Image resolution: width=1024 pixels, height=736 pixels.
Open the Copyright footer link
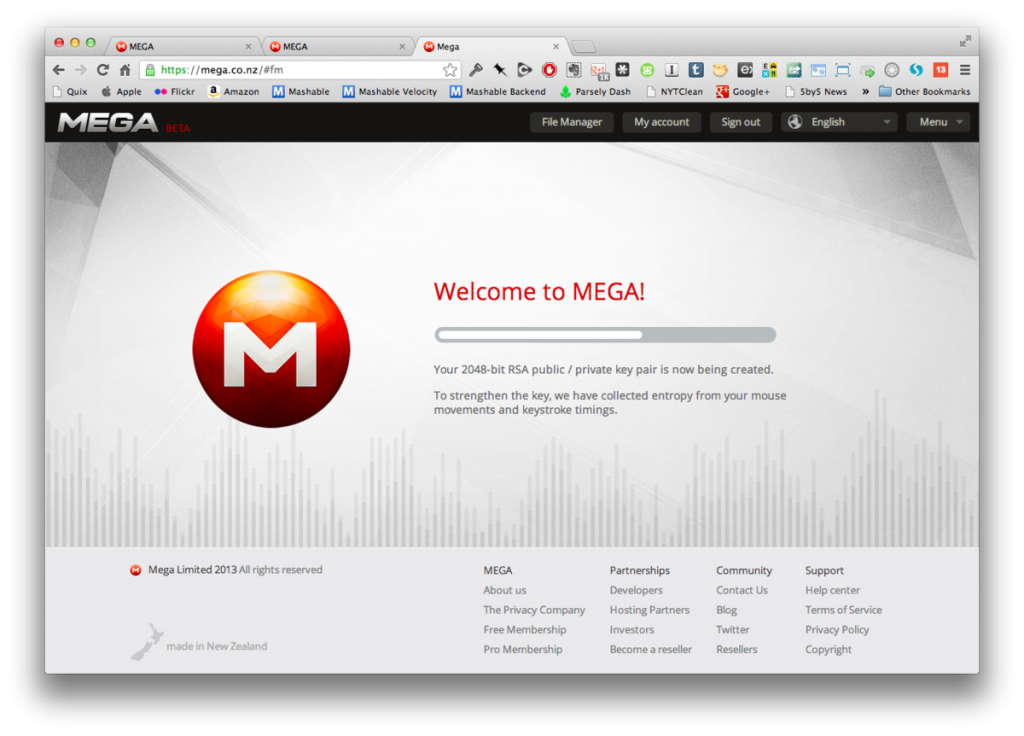pos(828,650)
